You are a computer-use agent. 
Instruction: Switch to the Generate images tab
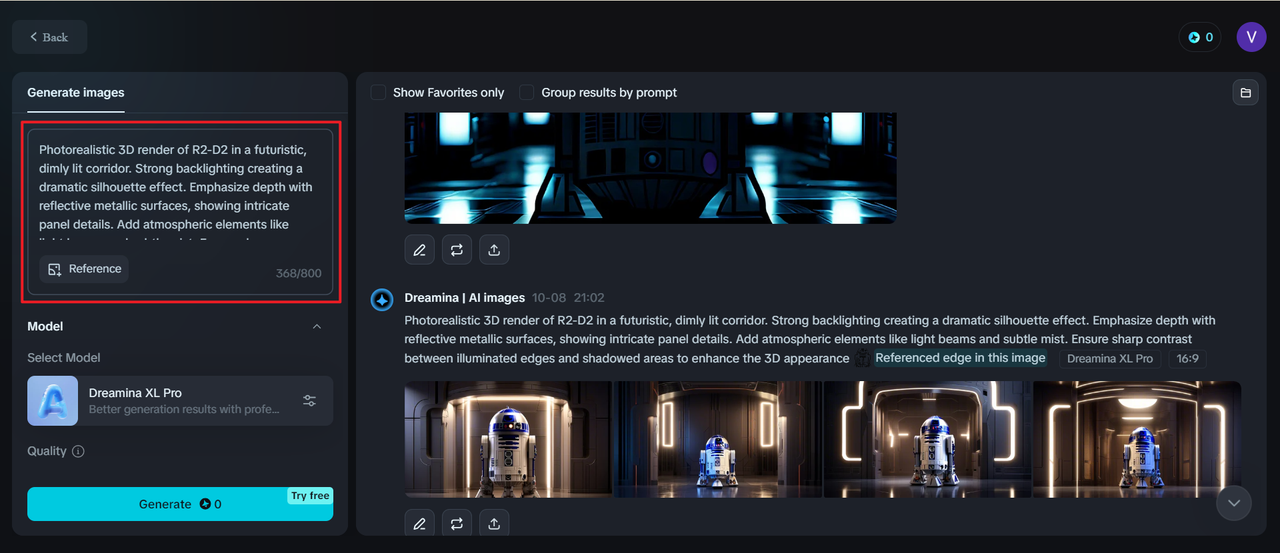coord(76,93)
